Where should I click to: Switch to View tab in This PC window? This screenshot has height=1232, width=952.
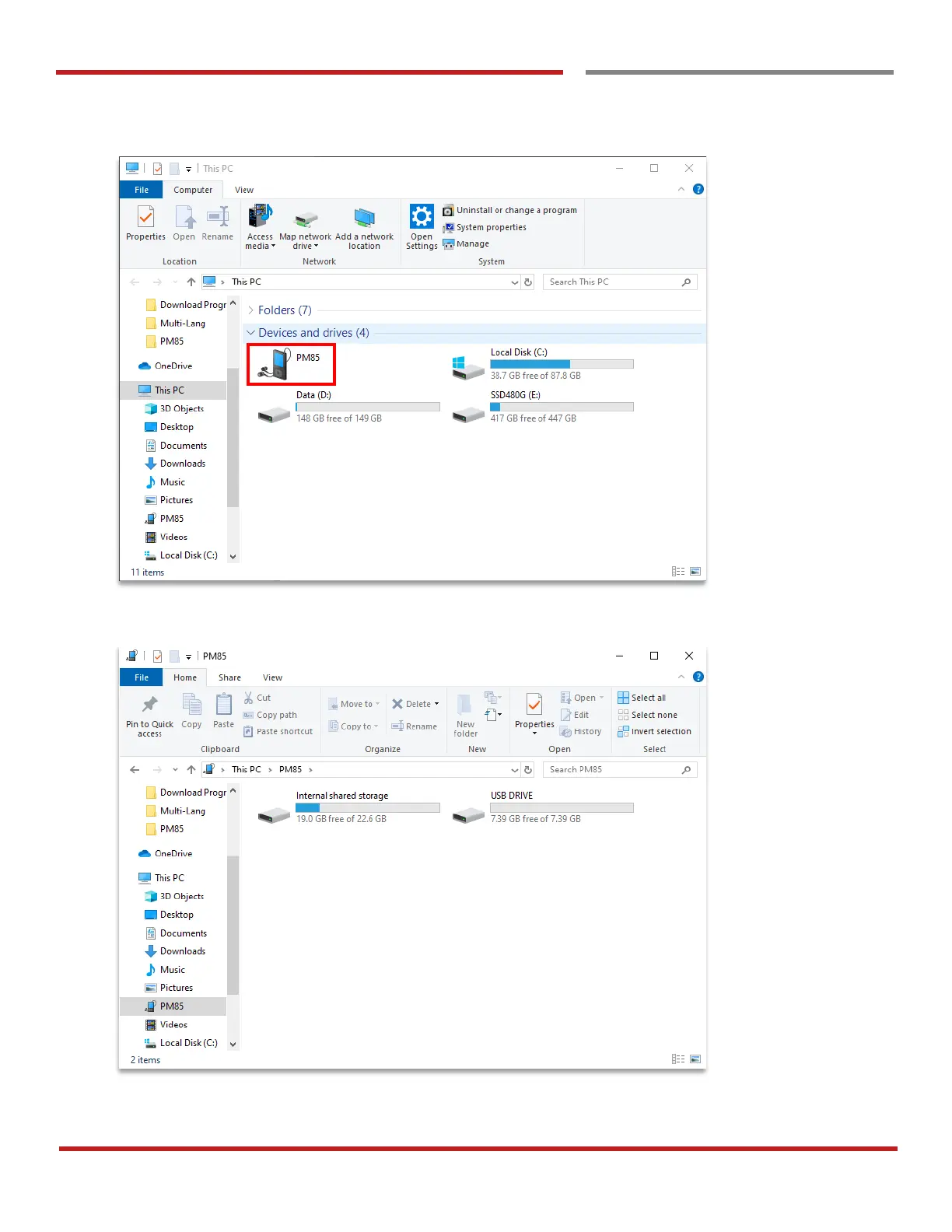244,190
